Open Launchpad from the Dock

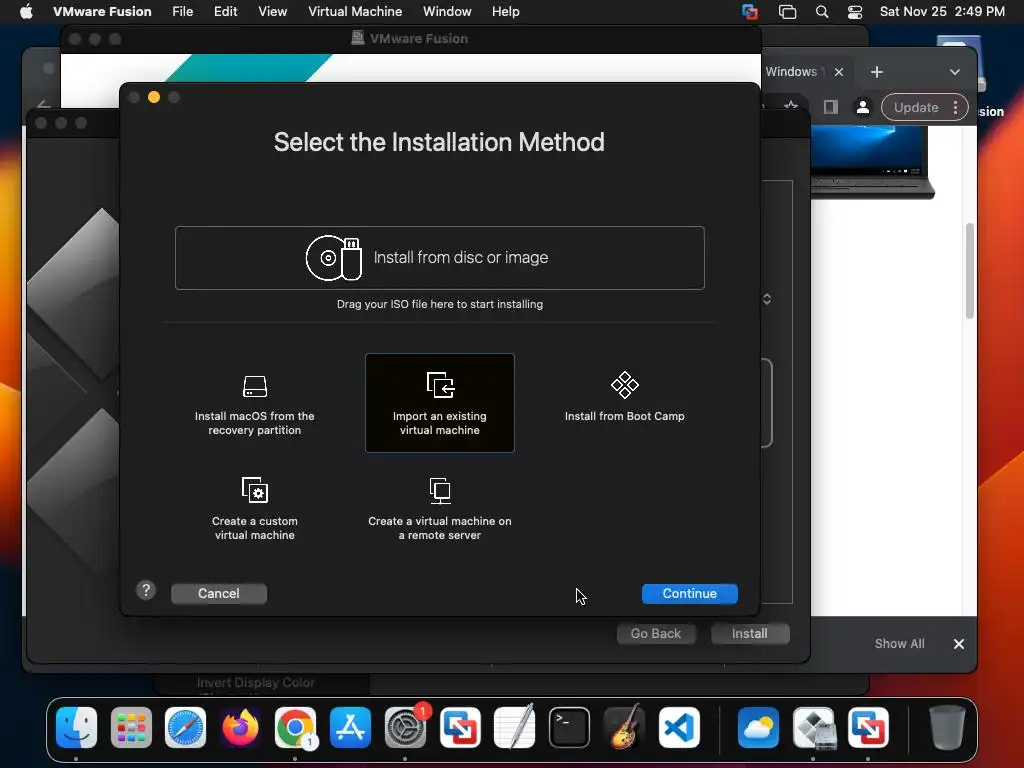[131, 727]
